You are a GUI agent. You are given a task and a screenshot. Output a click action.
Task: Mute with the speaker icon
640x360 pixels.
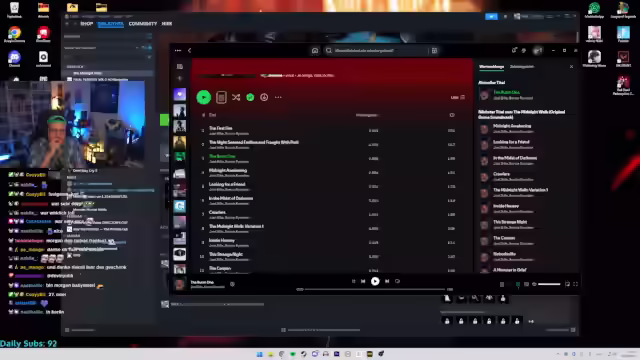pos(534,284)
